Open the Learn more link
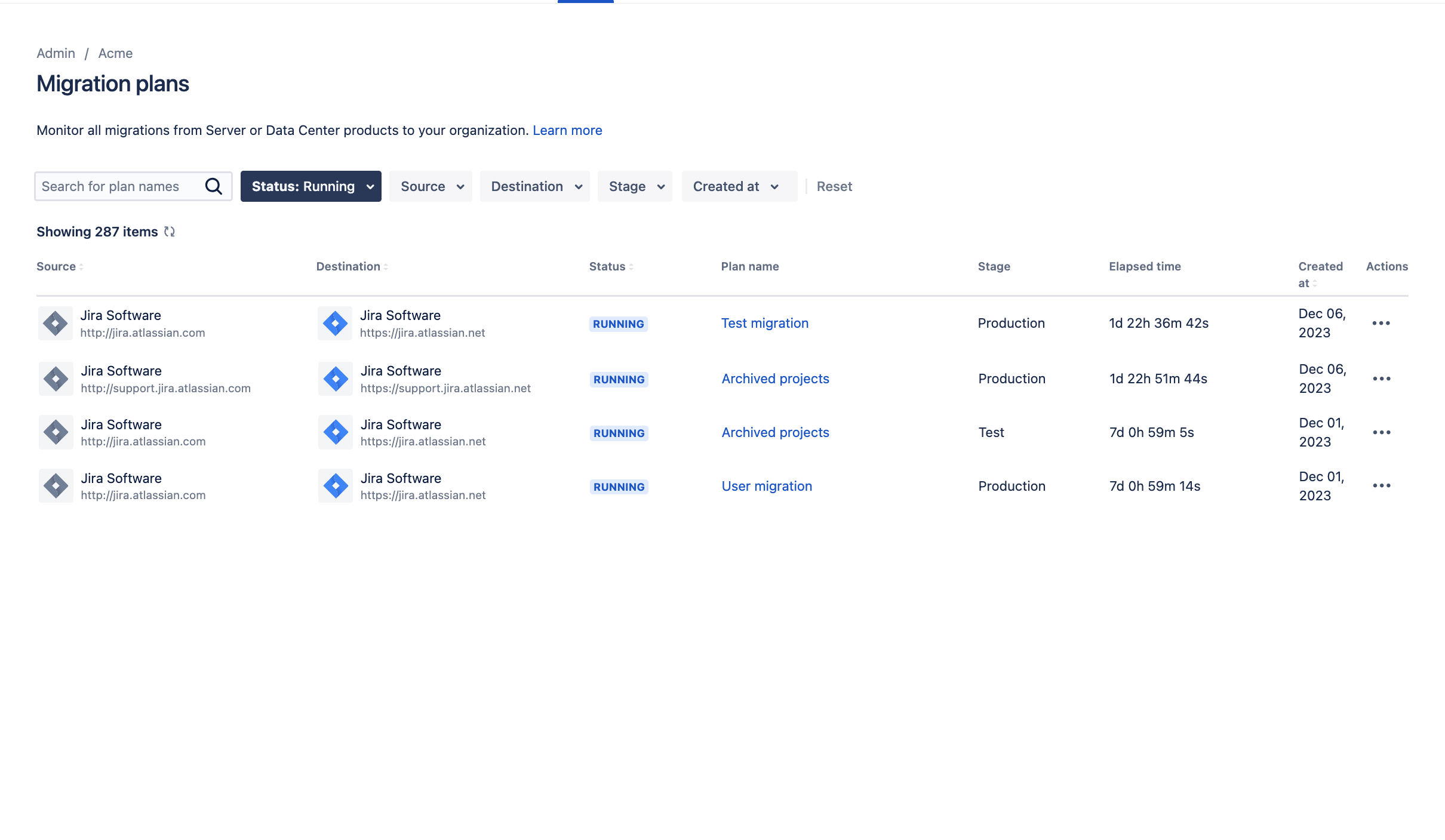This screenshot has width=1445, height=840. (x=567, y=130)
